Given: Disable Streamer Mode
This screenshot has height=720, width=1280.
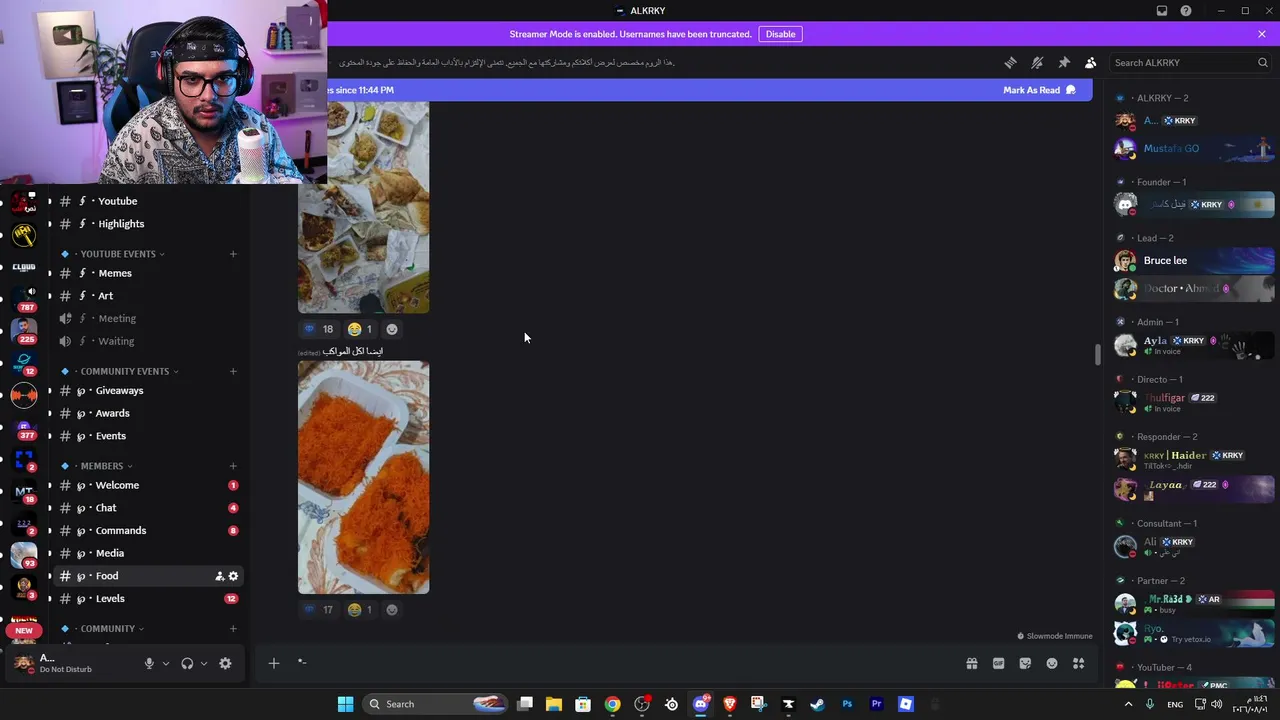Looking at the screenshot, I should click(780, 34).
